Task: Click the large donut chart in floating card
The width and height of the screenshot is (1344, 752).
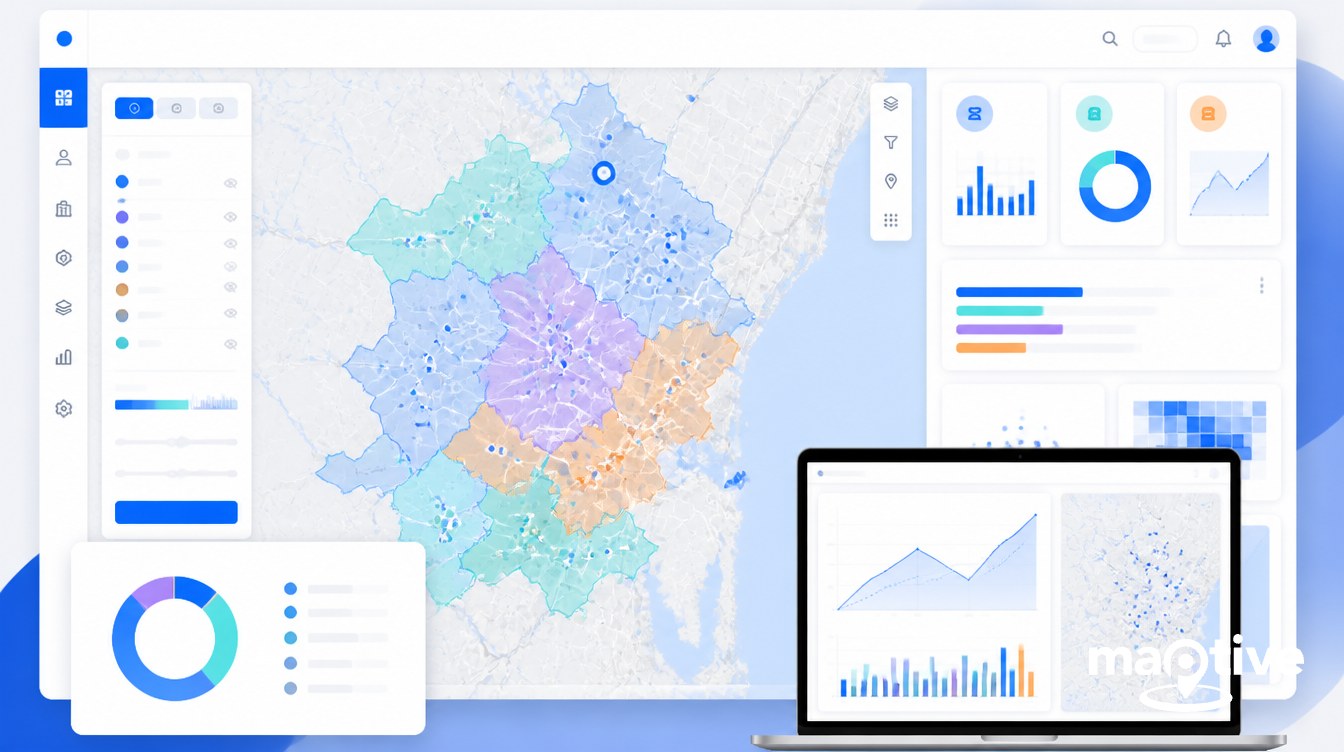Action: pyautogui.click(x=175, y=638)
